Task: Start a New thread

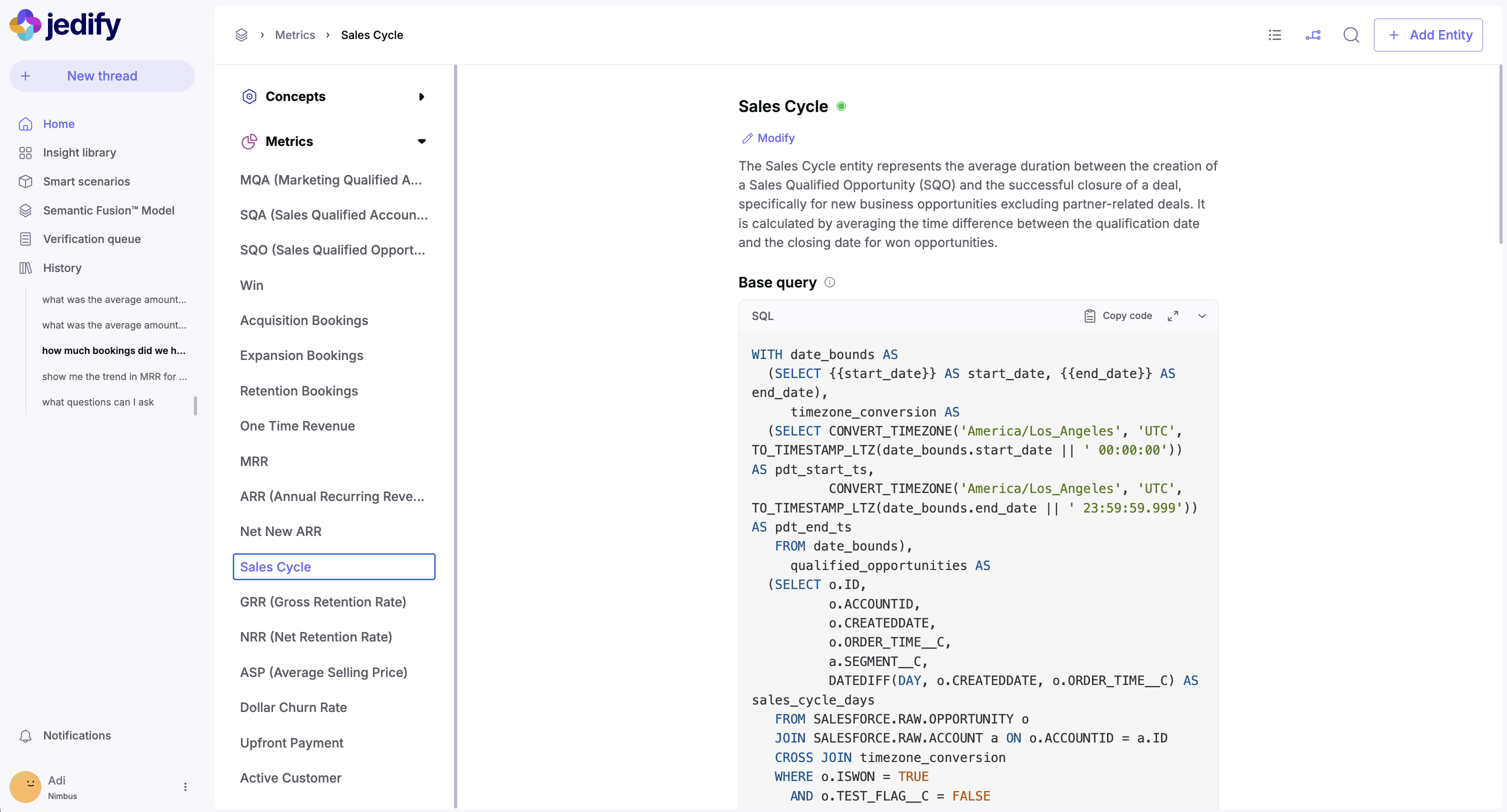Action: pyautogui.click(x=102, y=76)
